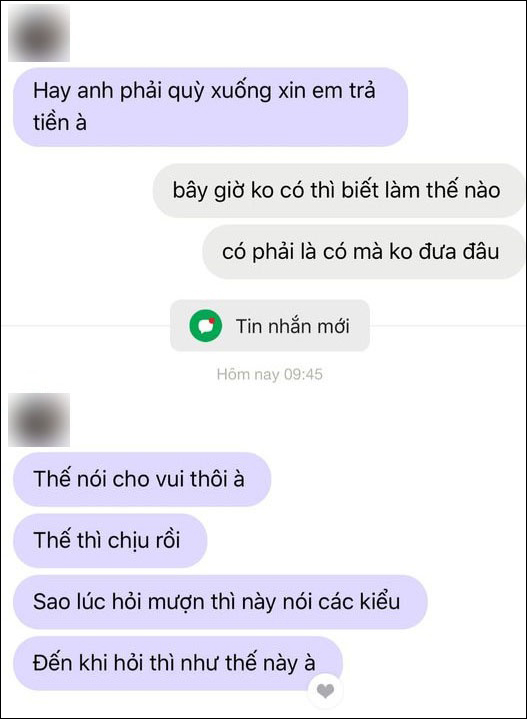Select the "Hay anh phải quỳ xuống" message

(x=211, y=107)
